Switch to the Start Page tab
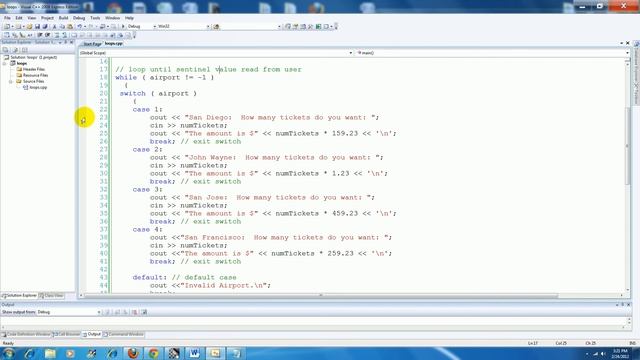Image resolution: width=640 pixels, height=360 pixels. click(92, 44)
